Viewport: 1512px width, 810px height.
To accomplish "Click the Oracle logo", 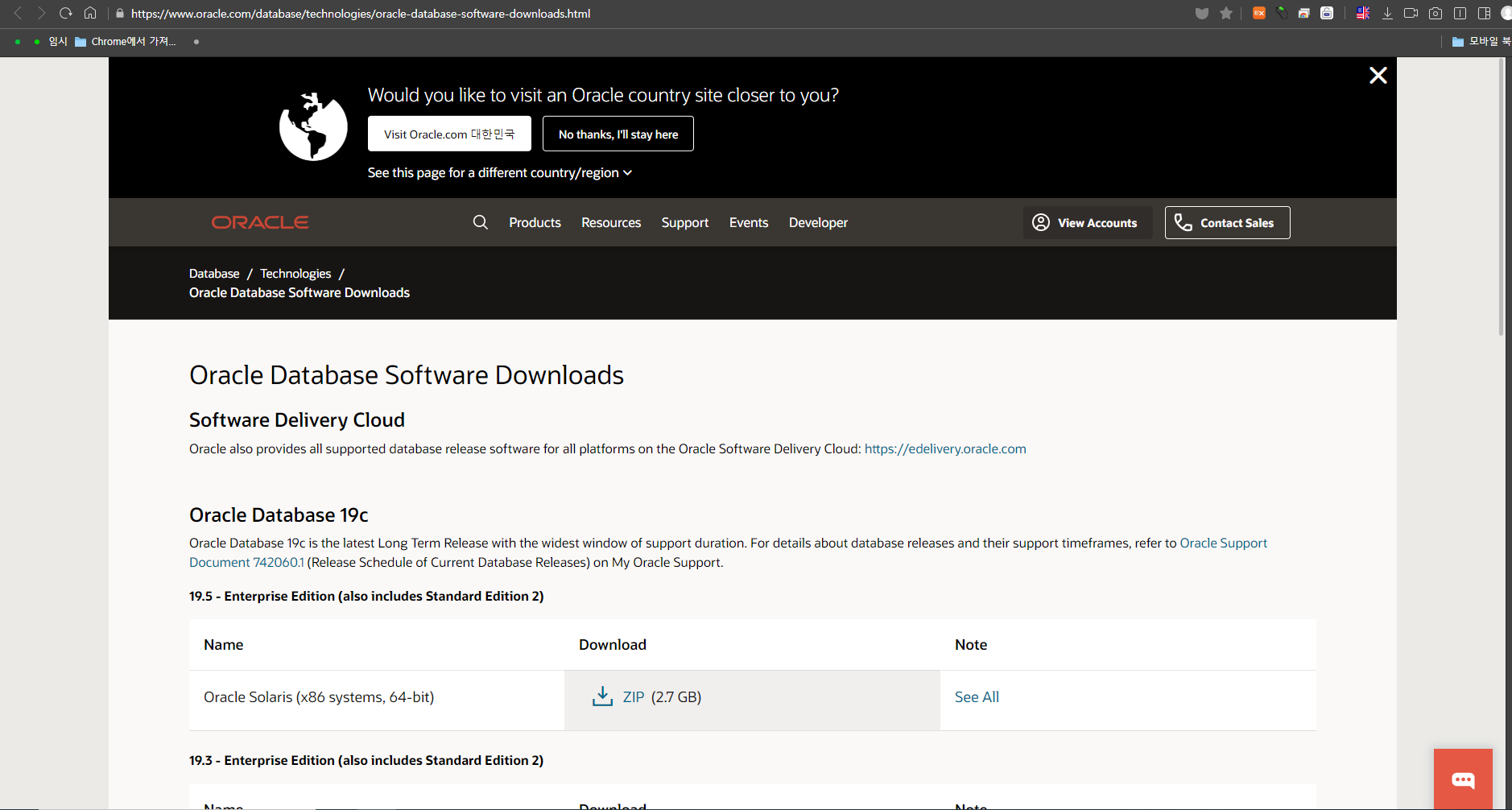I will point(260,222).
